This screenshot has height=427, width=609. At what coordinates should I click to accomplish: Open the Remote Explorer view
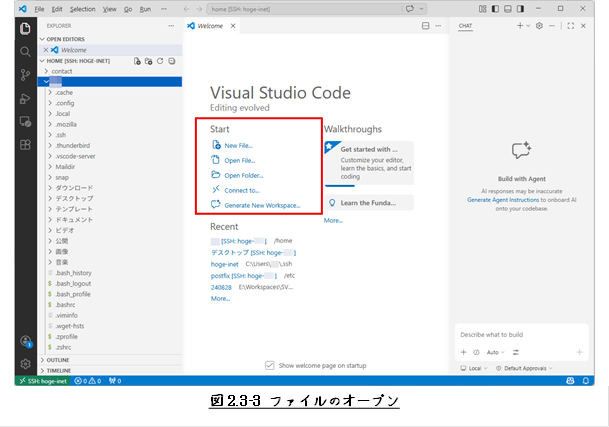click(25, 121)
